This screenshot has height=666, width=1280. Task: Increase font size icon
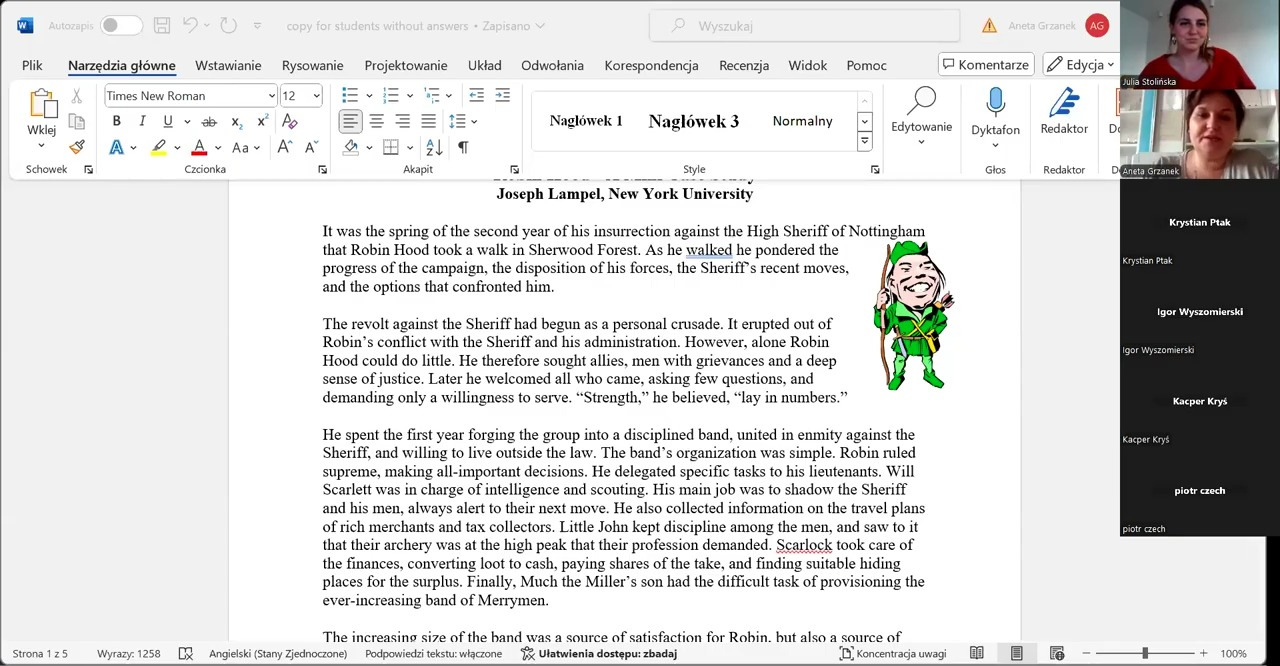tap(285, 147)
